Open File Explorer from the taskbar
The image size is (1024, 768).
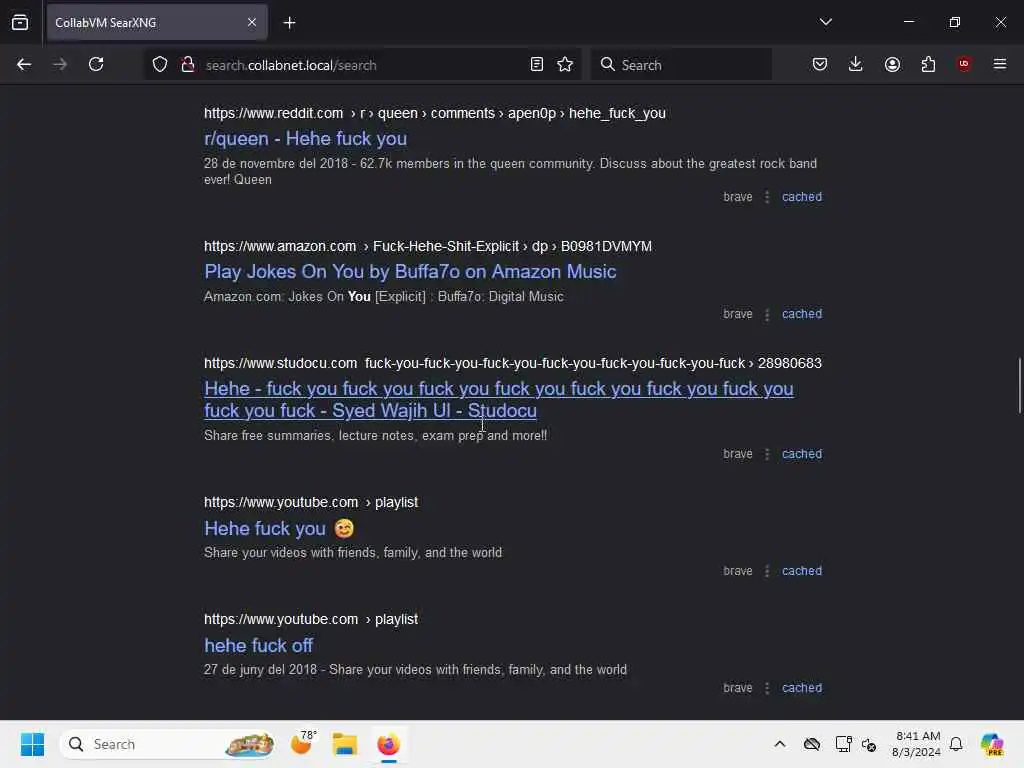(x=344, y=744)
